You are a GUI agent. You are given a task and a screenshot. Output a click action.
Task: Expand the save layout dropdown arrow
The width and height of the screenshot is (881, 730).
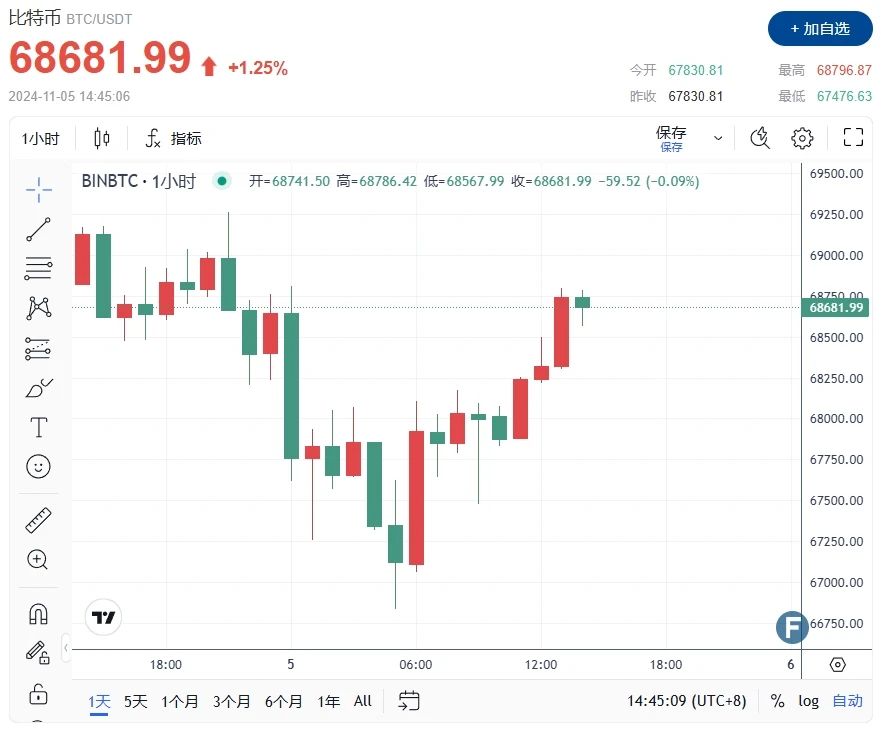click(718, 138)
